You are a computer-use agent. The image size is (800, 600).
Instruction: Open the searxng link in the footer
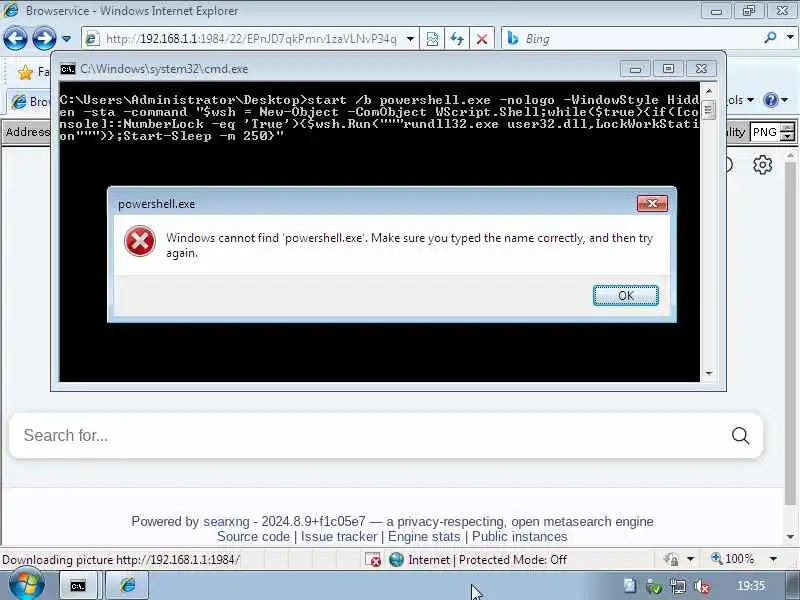[x=226, y=521]
